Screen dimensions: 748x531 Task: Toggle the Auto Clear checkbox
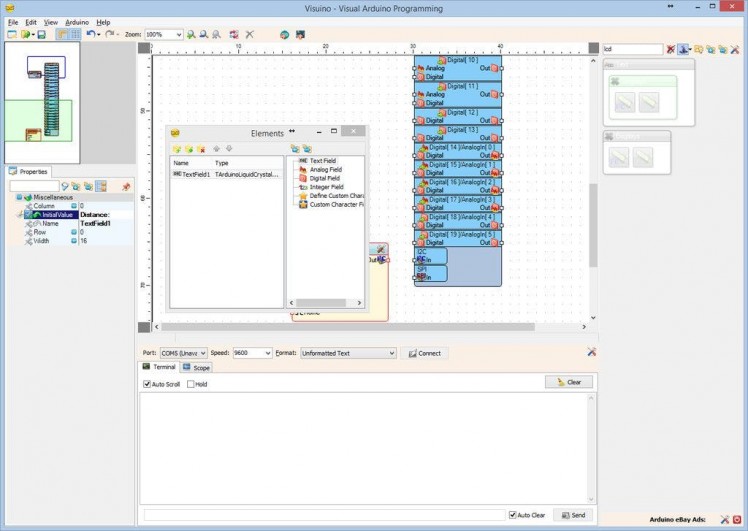[x=513, y=515]
